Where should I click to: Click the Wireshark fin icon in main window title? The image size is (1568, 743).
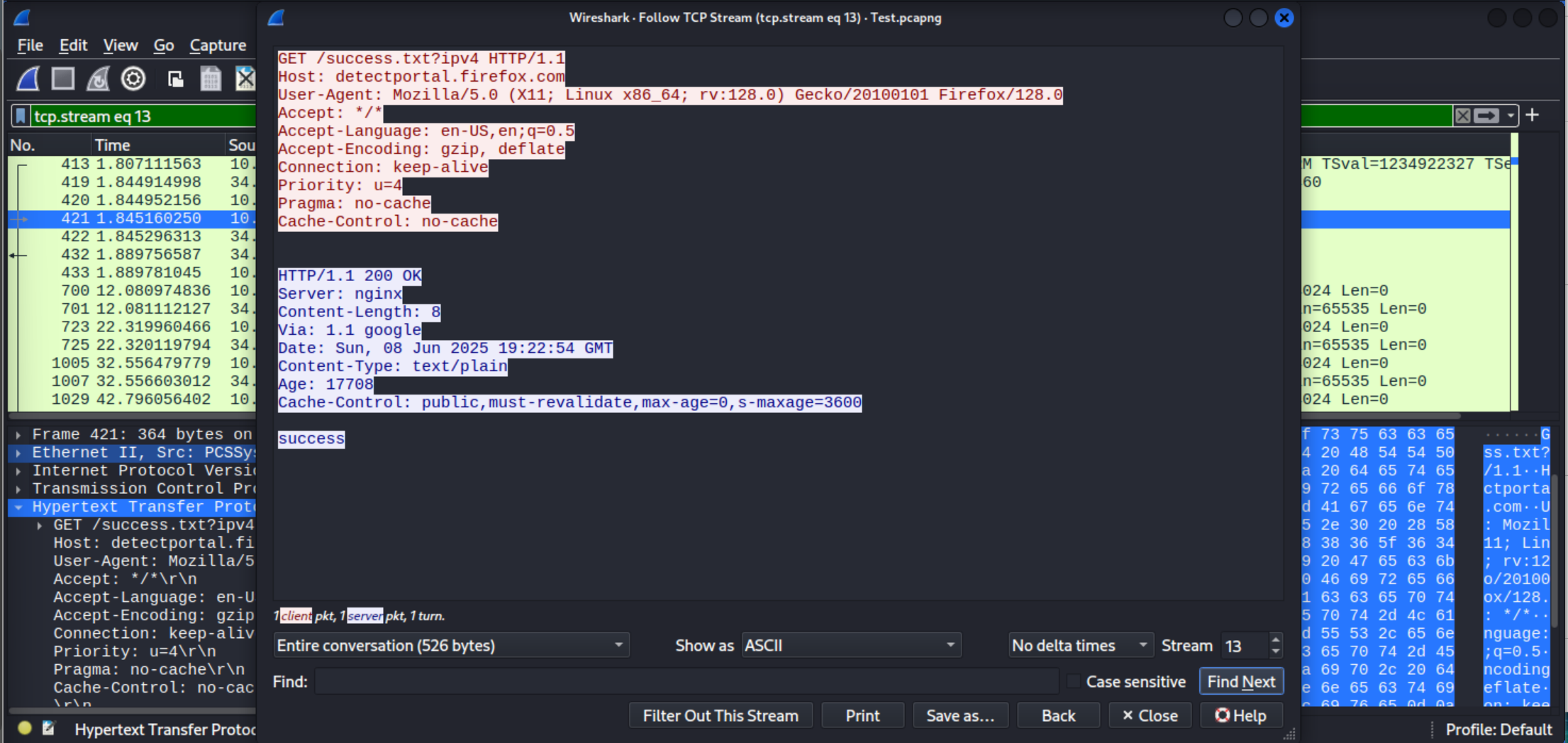[23, 18]
